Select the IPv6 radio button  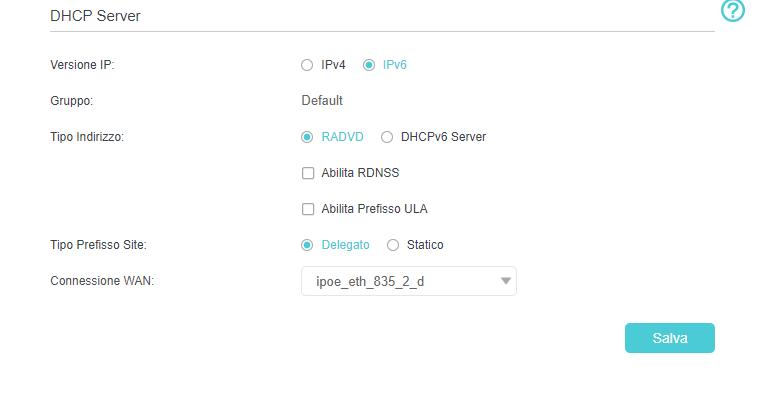[x=369, y=65]
